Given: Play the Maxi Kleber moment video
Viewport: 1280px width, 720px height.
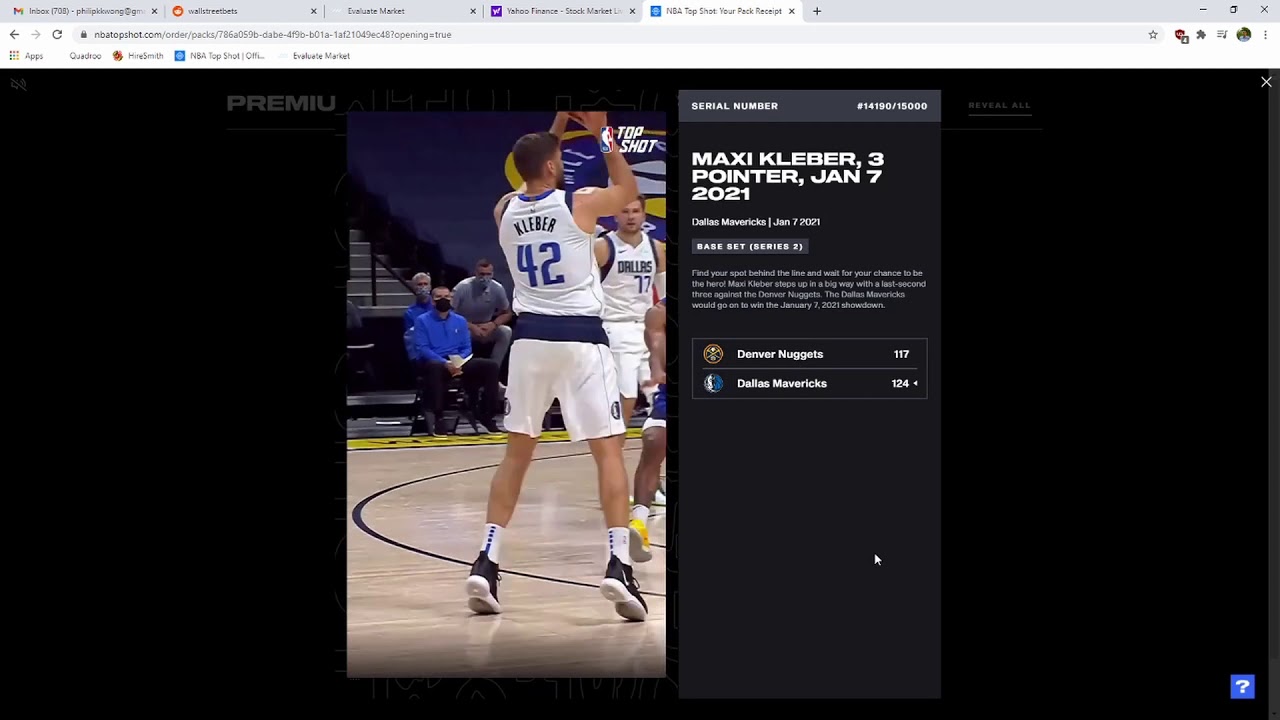Looking at the screenshot, I should [506, 395].
